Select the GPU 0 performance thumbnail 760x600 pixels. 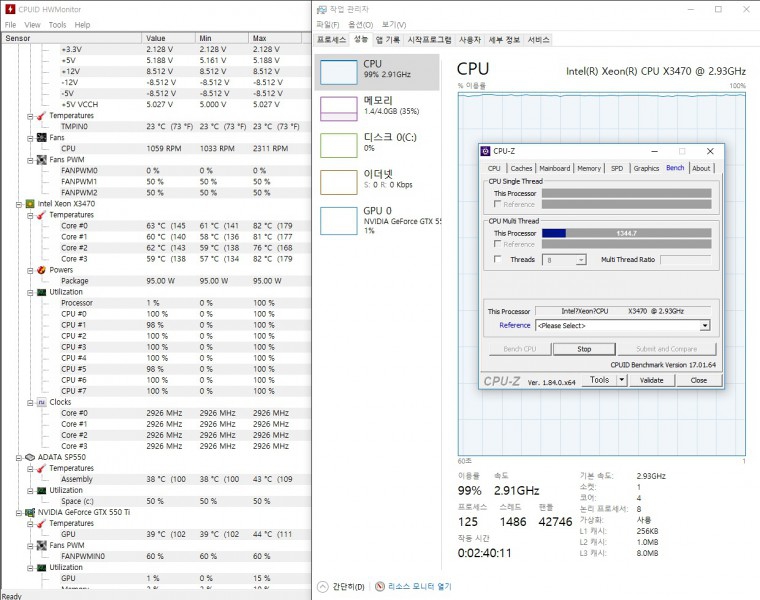[339, 221]
